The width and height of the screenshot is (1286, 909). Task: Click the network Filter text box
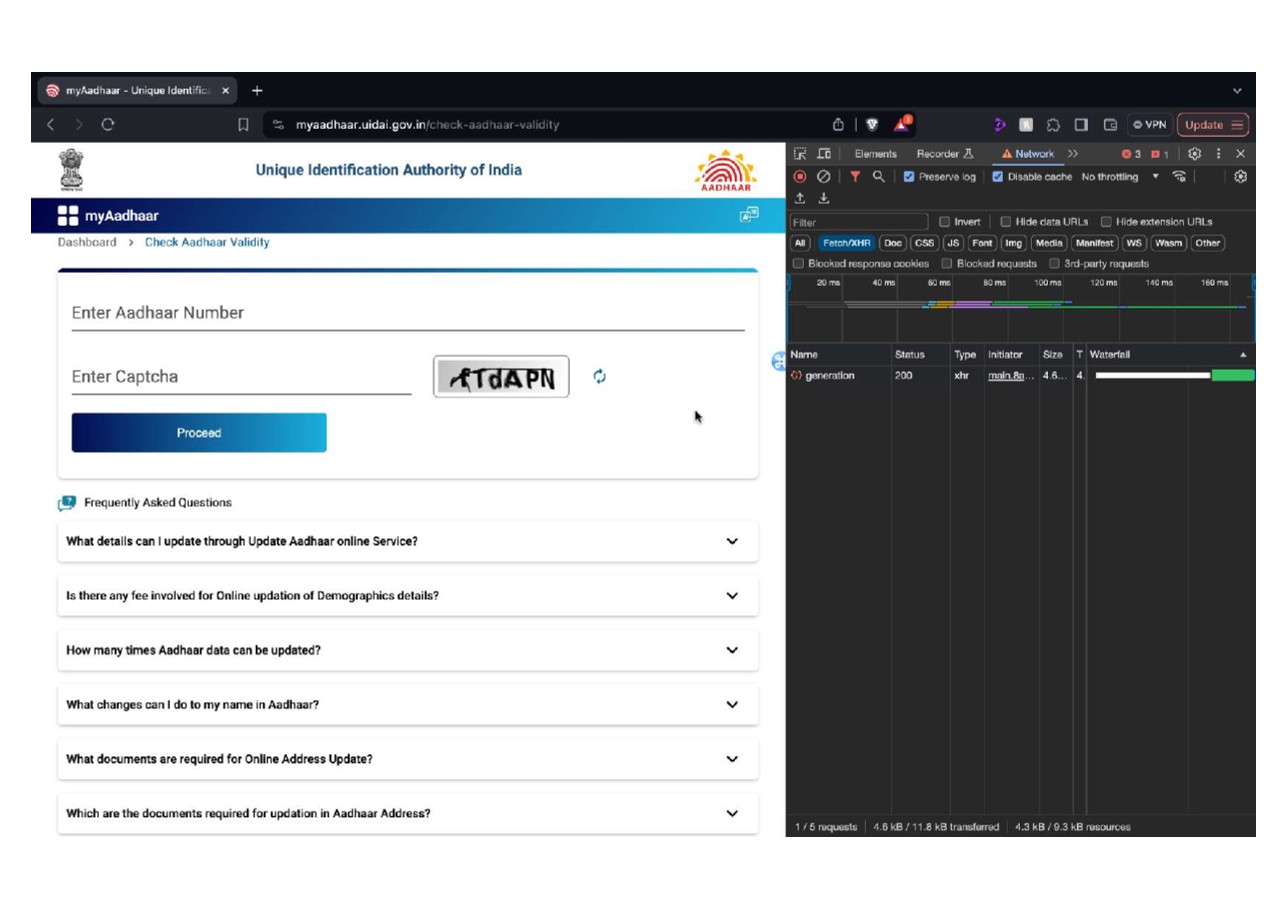[x=859, y=222]
